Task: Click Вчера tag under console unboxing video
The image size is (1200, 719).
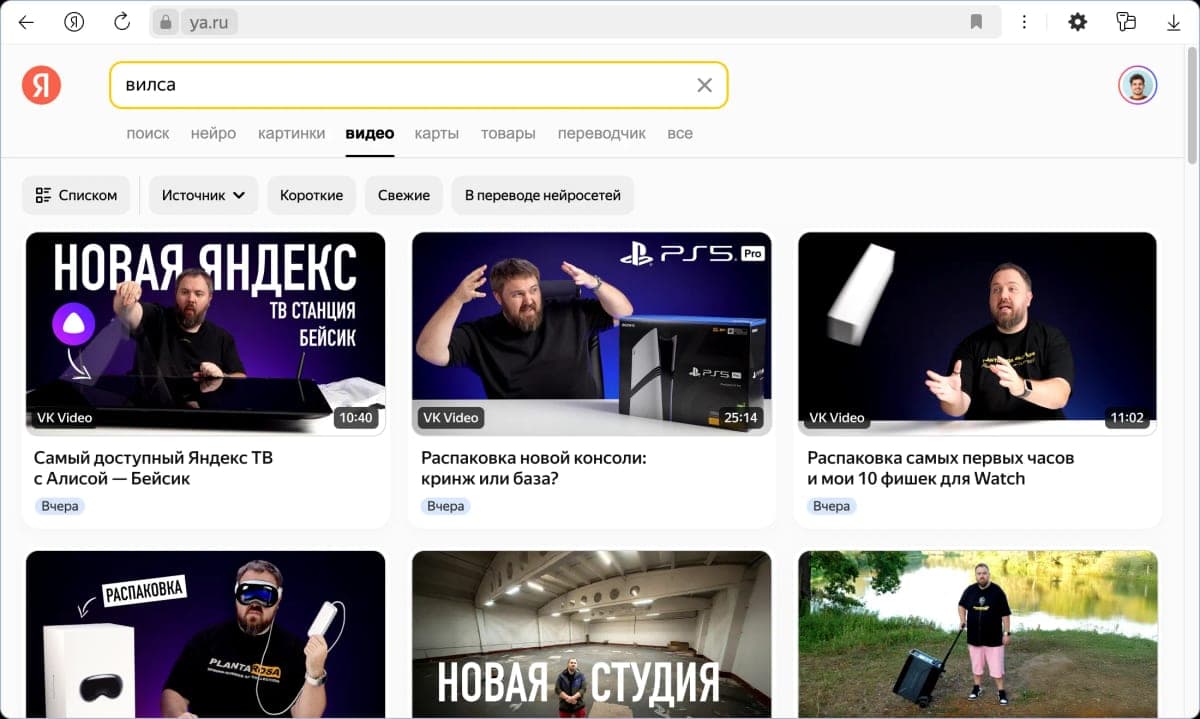Action: [x=445, y=506]
